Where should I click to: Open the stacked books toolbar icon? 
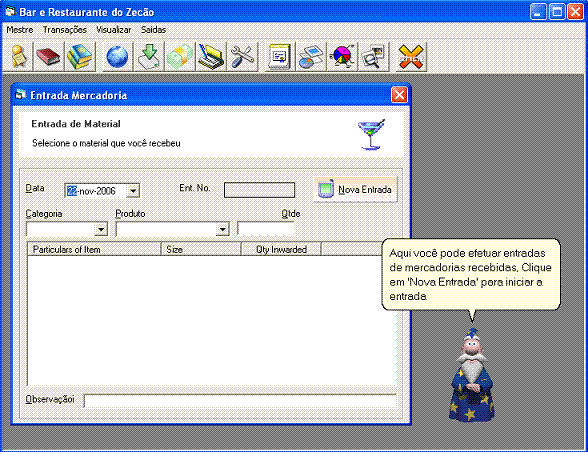(80, 57)
